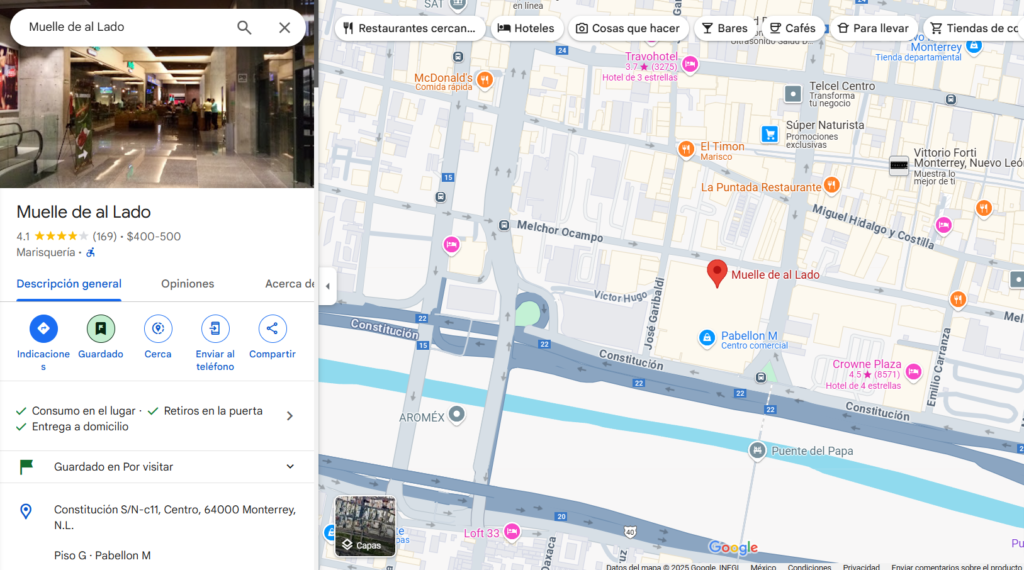Collapse the side panel arrow
This screenshot has height=570, width=1024.
tap(327, 286)
